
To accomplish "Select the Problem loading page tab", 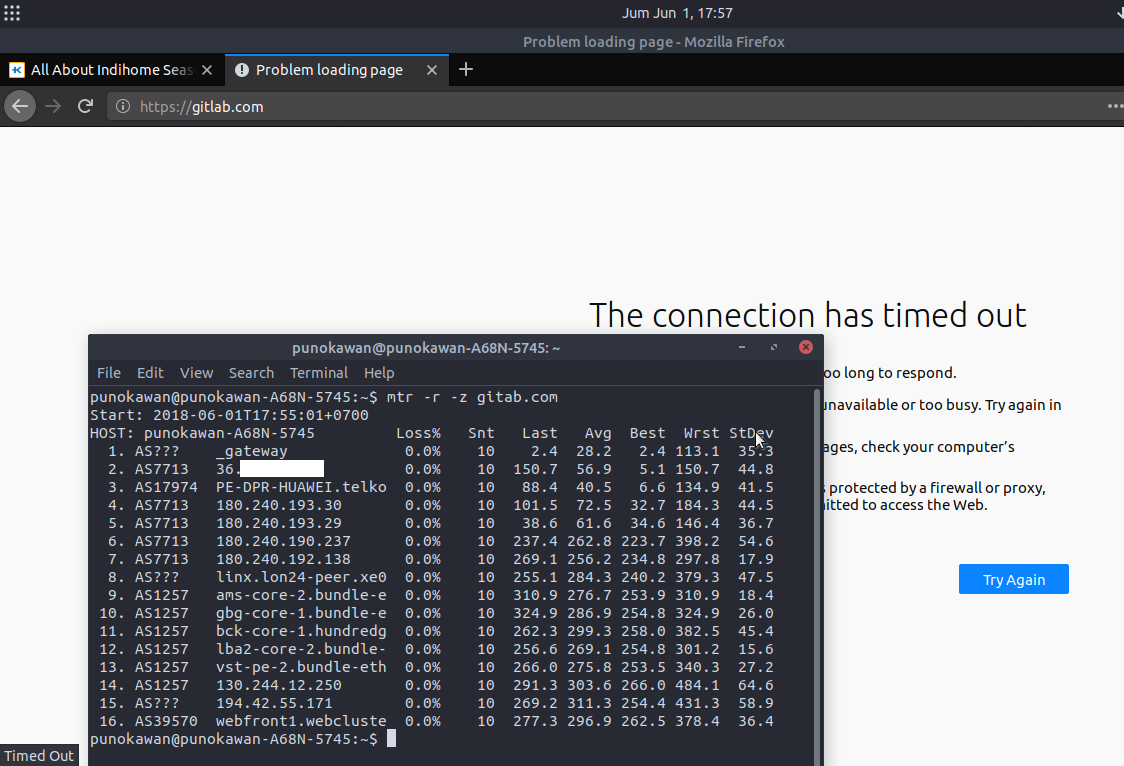I will pos(328,70).
